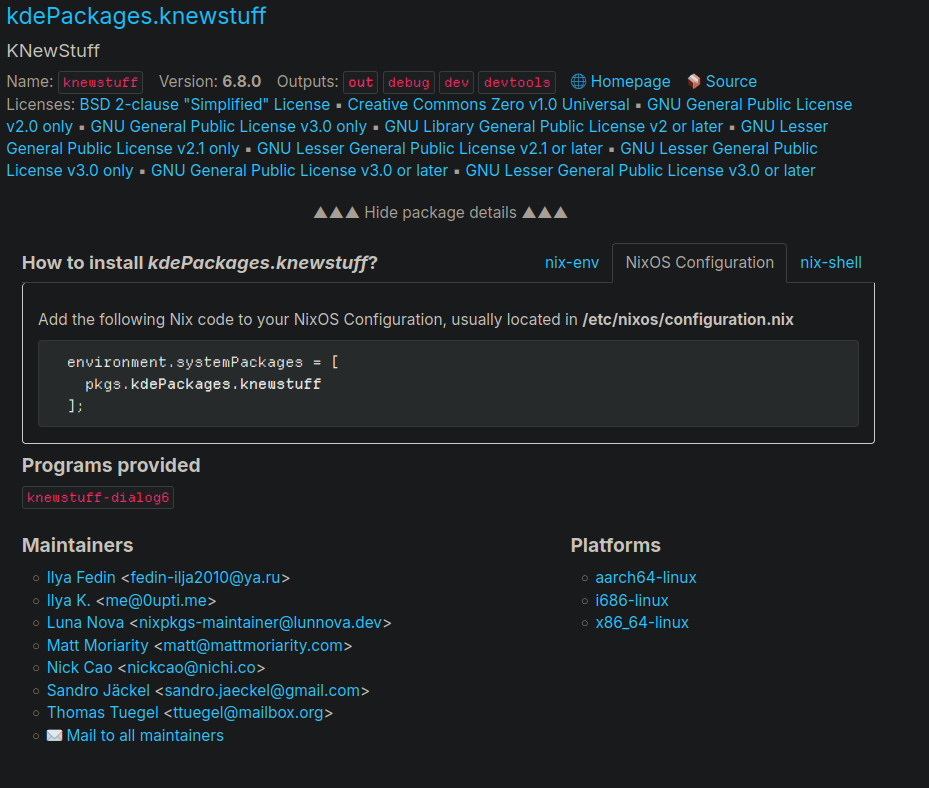Image resolution: width=929 pixels, height=788 pixels.
Task: Click the 'dev' output badge
Action: tap(456, 82)
